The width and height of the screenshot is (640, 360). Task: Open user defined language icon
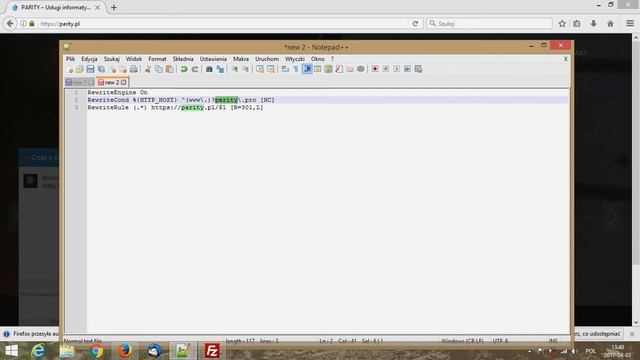tap(318, 69)
